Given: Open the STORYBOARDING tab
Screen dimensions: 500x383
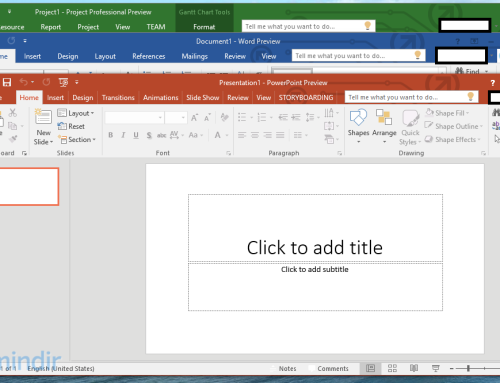Looking at the screenshot, I should (306, 98).
